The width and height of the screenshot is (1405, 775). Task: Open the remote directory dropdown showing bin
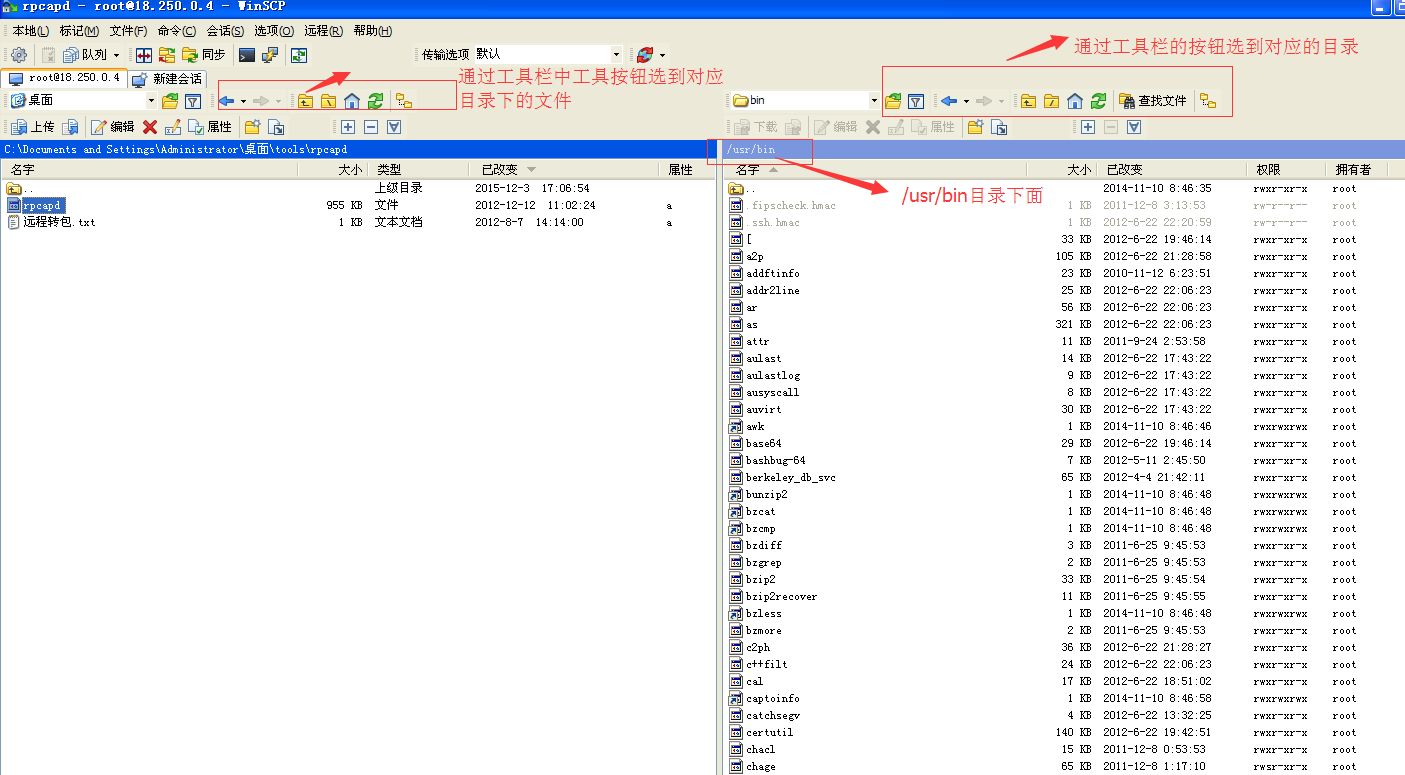805,100
